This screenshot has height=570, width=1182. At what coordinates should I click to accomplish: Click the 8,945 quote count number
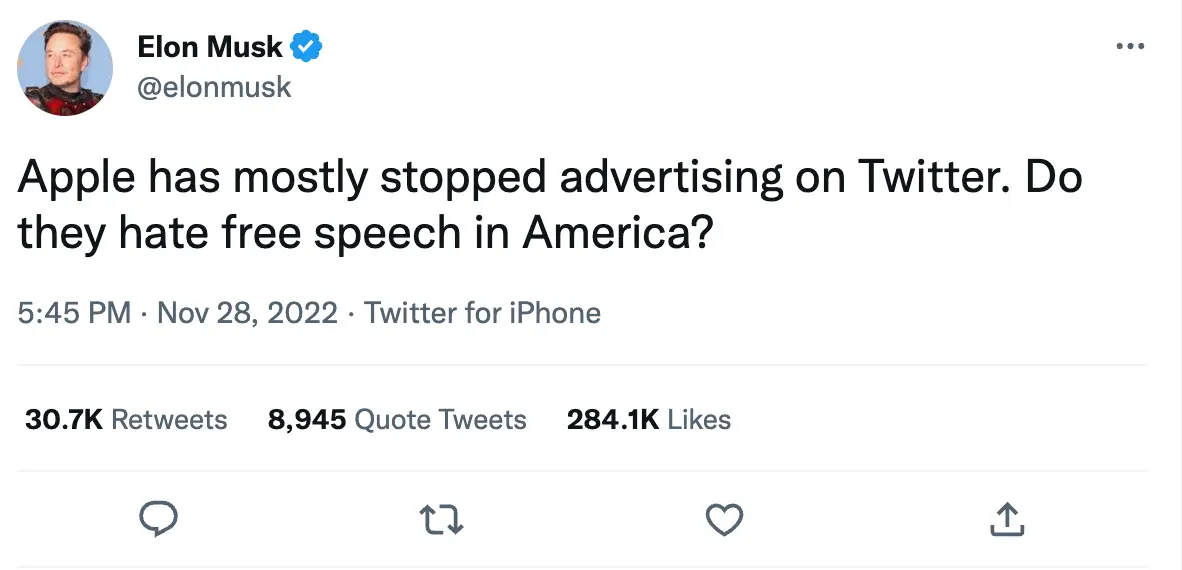[x=307, y=419]
